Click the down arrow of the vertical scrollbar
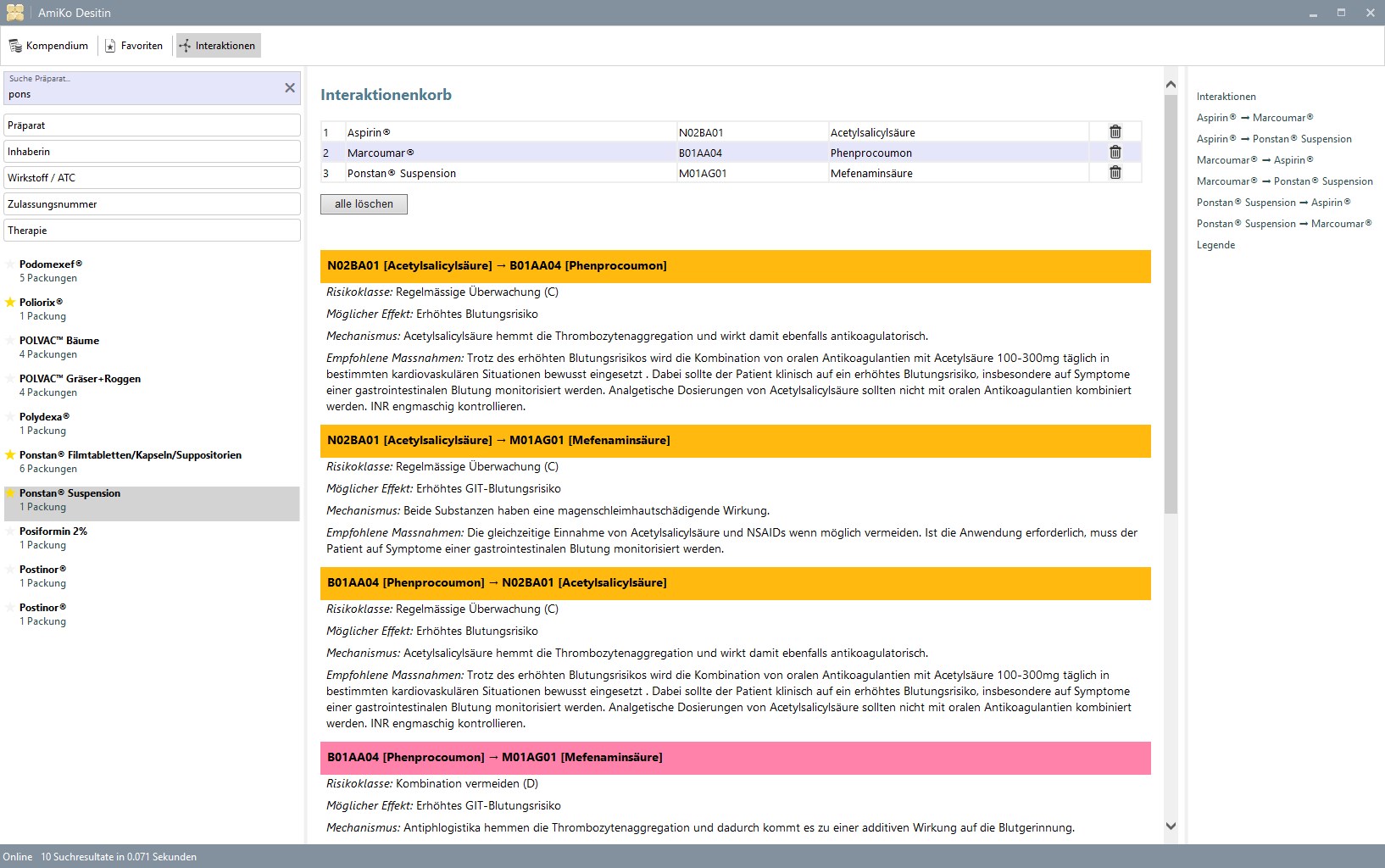Viewport: 1385px width, 868px height. [x=1171, y=825]
